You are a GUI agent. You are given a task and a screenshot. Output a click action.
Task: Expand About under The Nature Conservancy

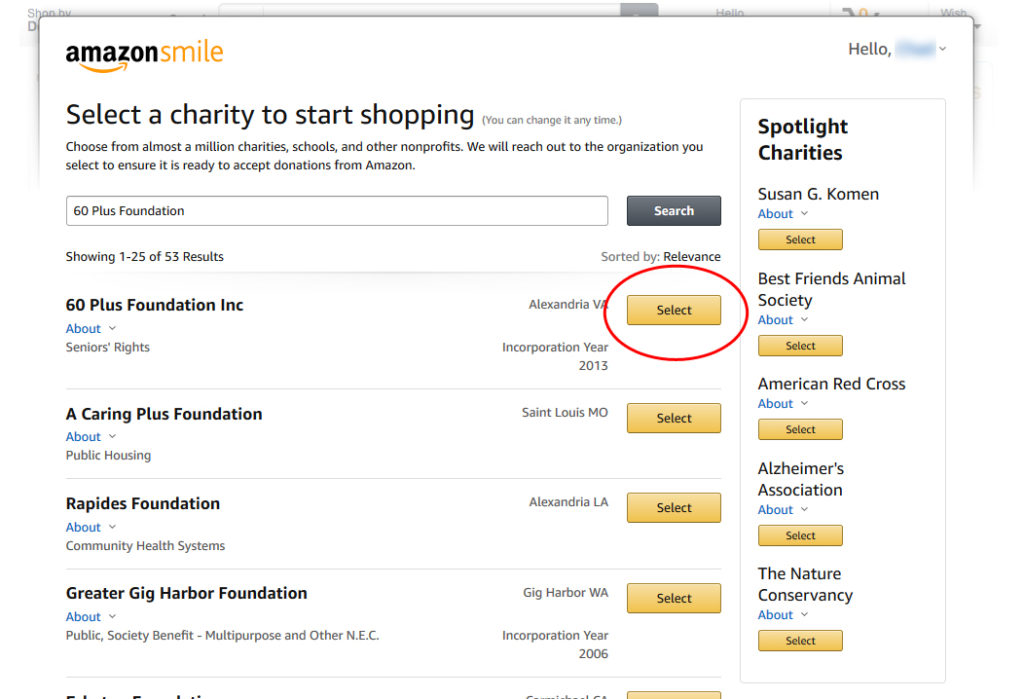783,615
